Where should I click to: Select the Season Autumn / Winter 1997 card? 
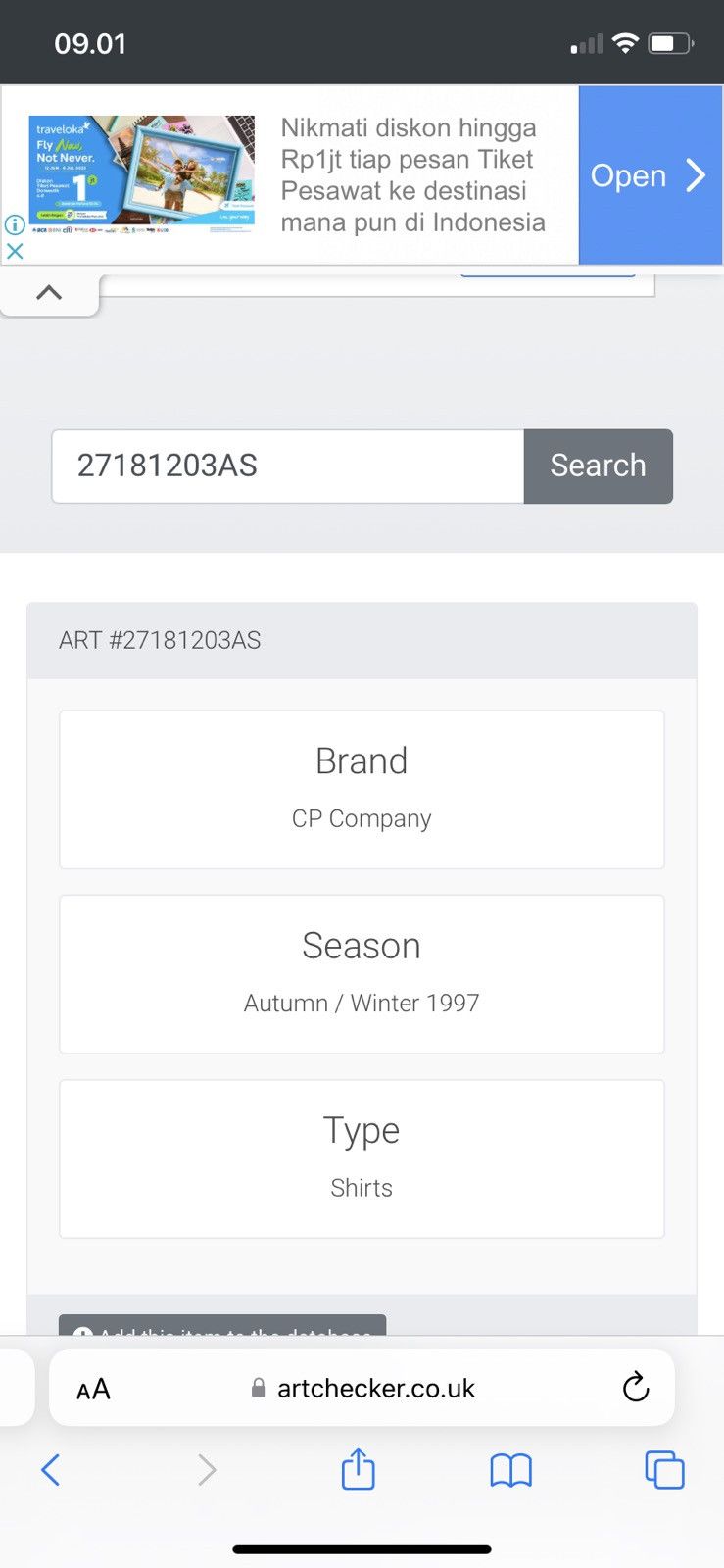[362, 974]
